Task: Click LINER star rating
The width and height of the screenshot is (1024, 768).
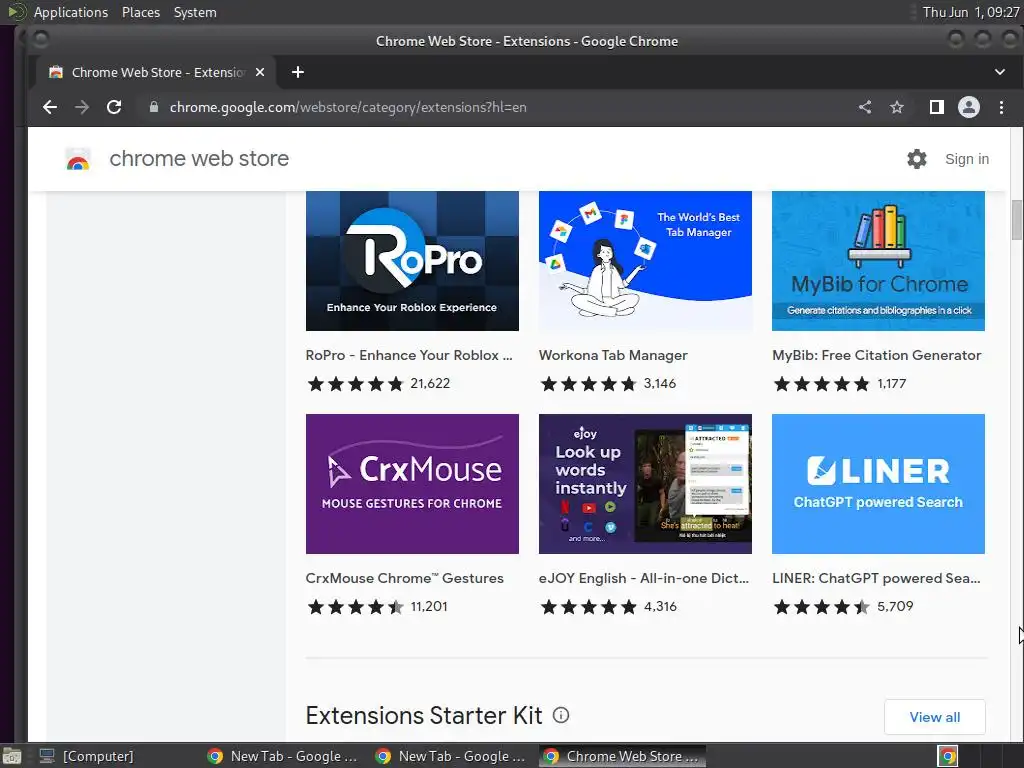Action: pos(822,607)
